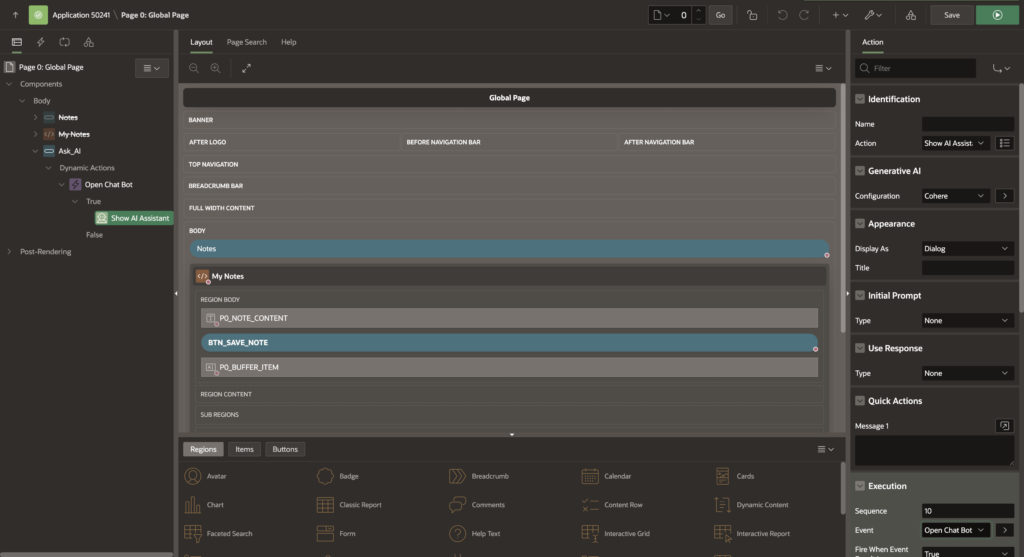1024x557 pixels.
Task: Click the page lock icon
Action: click(752, 15)
